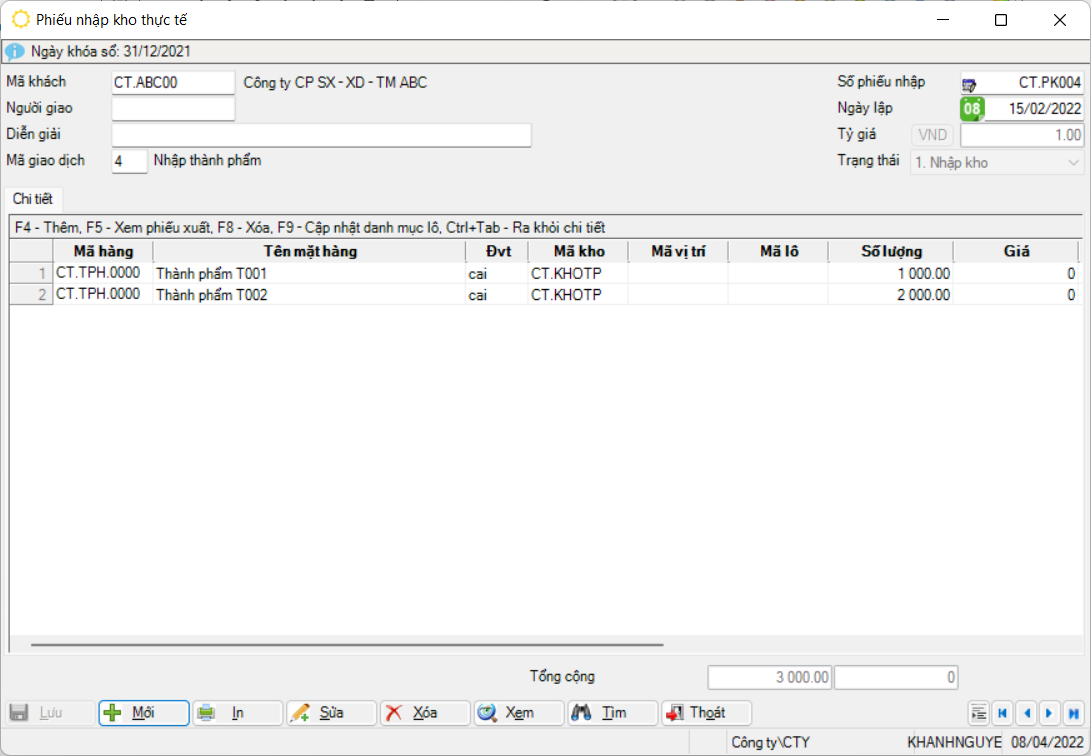Click the VND currency selector
1091x756 pixels.
click(932, 135)
